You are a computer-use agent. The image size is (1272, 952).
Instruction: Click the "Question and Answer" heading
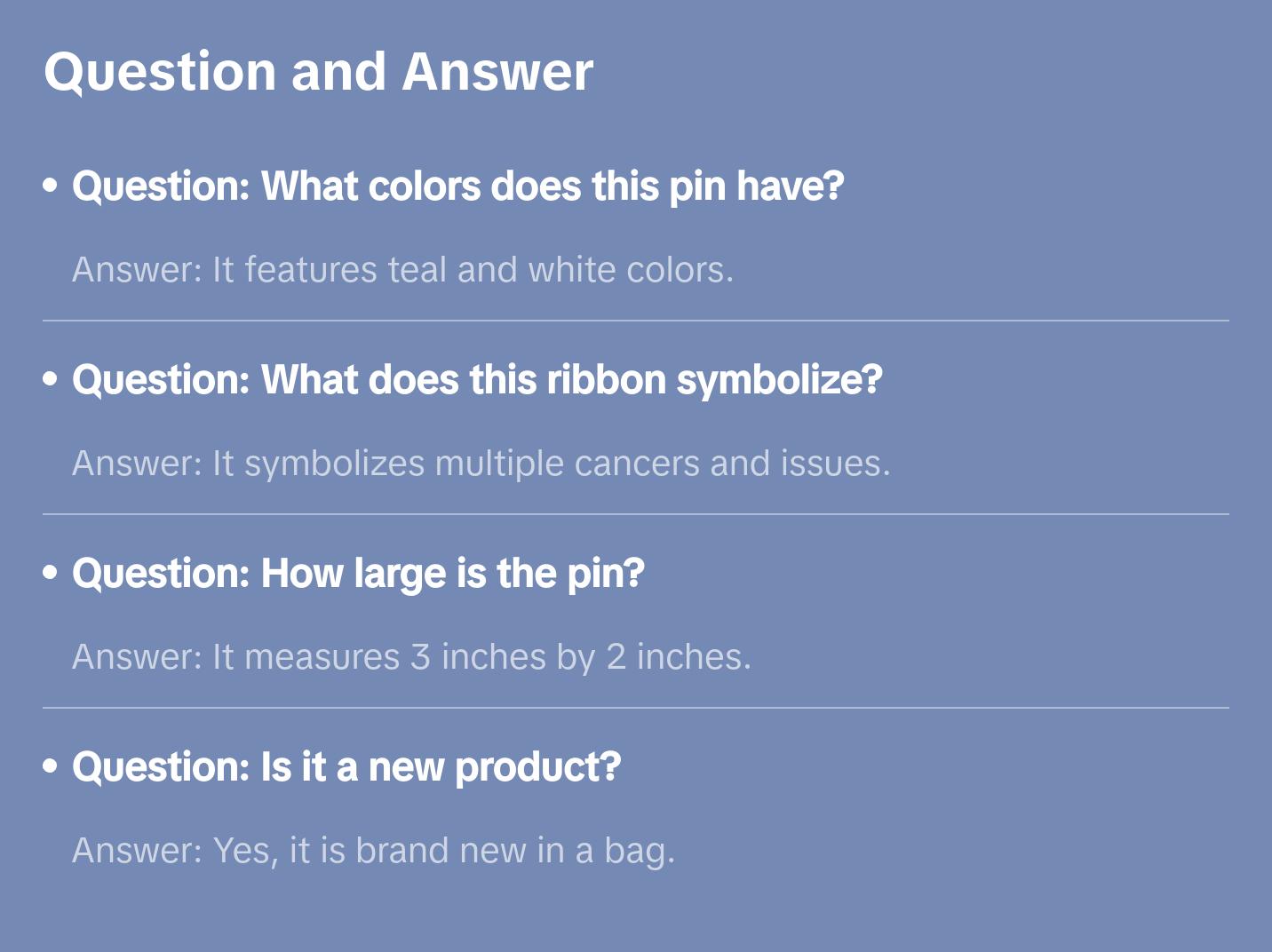coord(318,72)
